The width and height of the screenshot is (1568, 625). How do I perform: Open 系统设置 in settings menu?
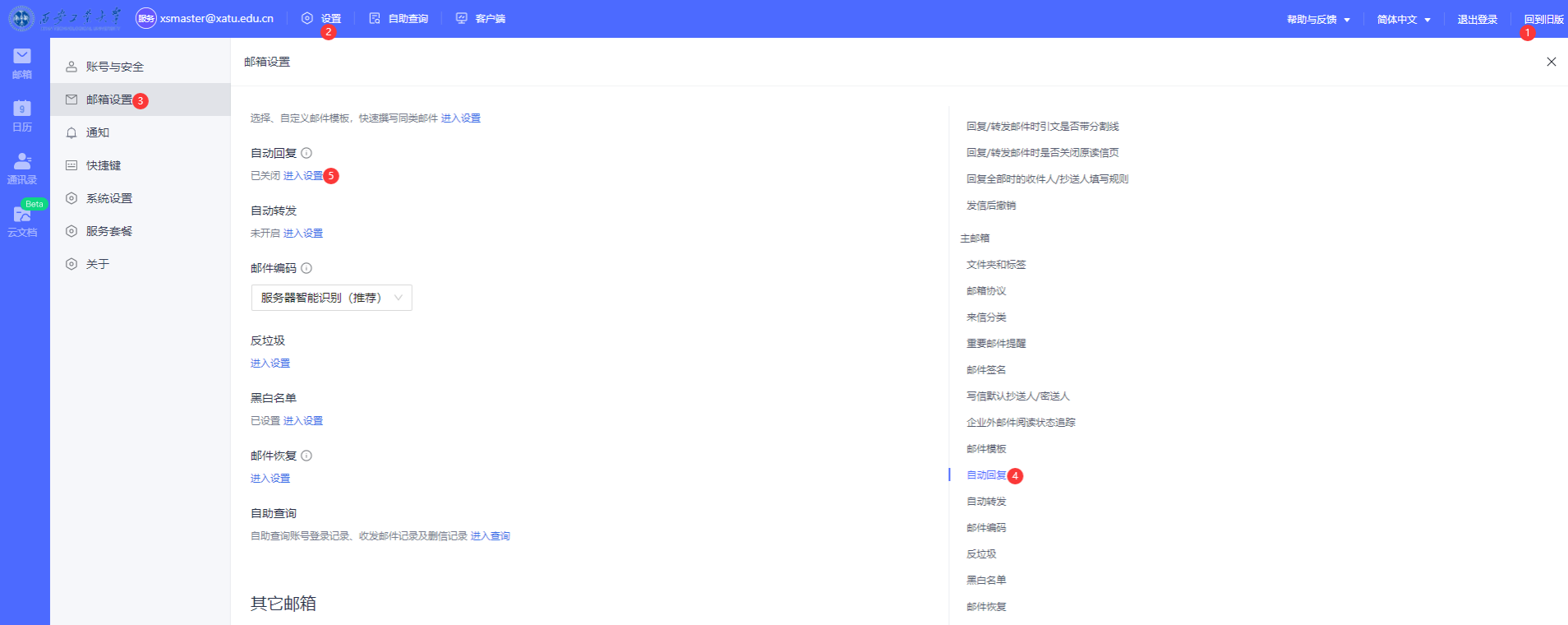[108, 198]
